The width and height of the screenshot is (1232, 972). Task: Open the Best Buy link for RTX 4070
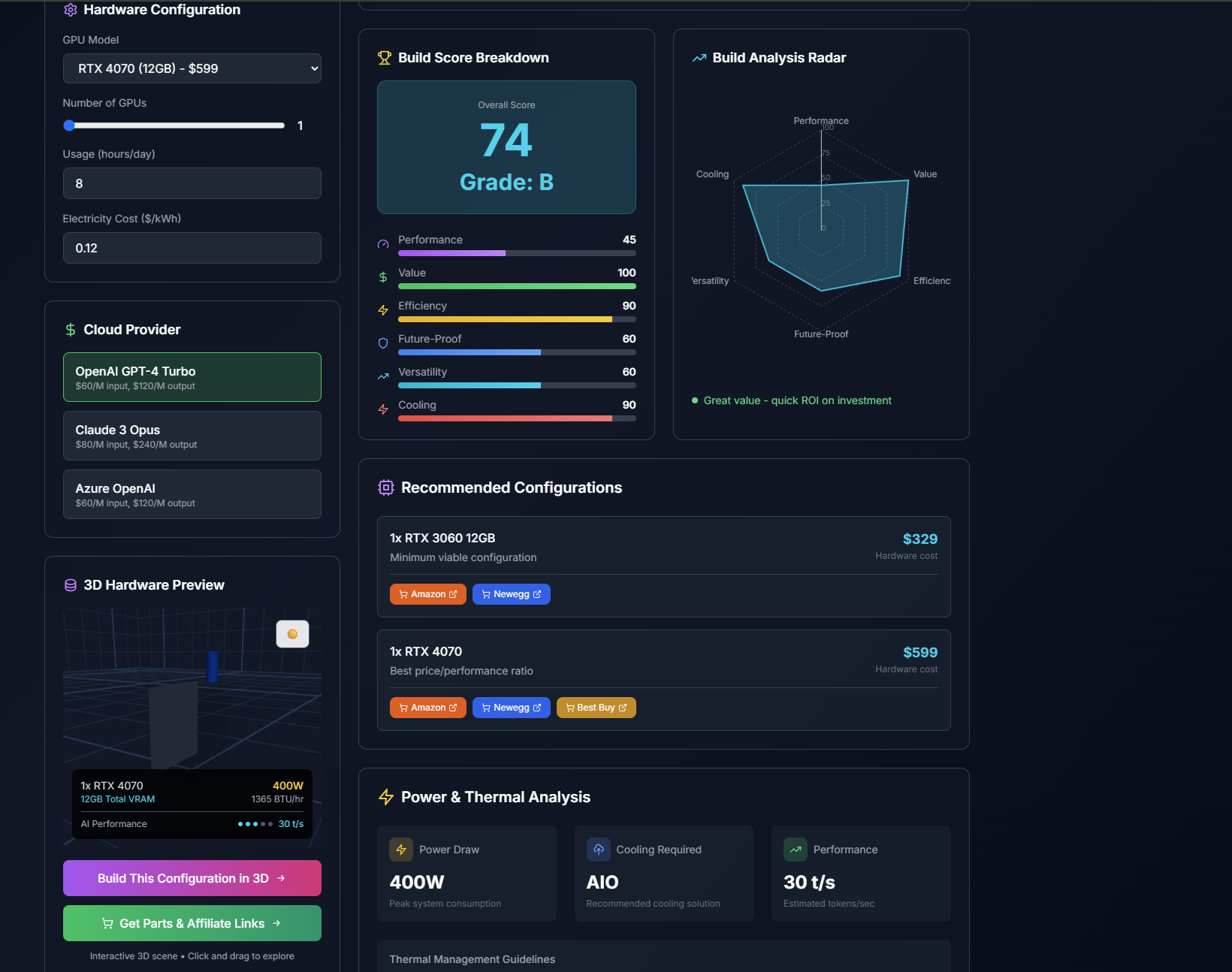click(596, 707)
